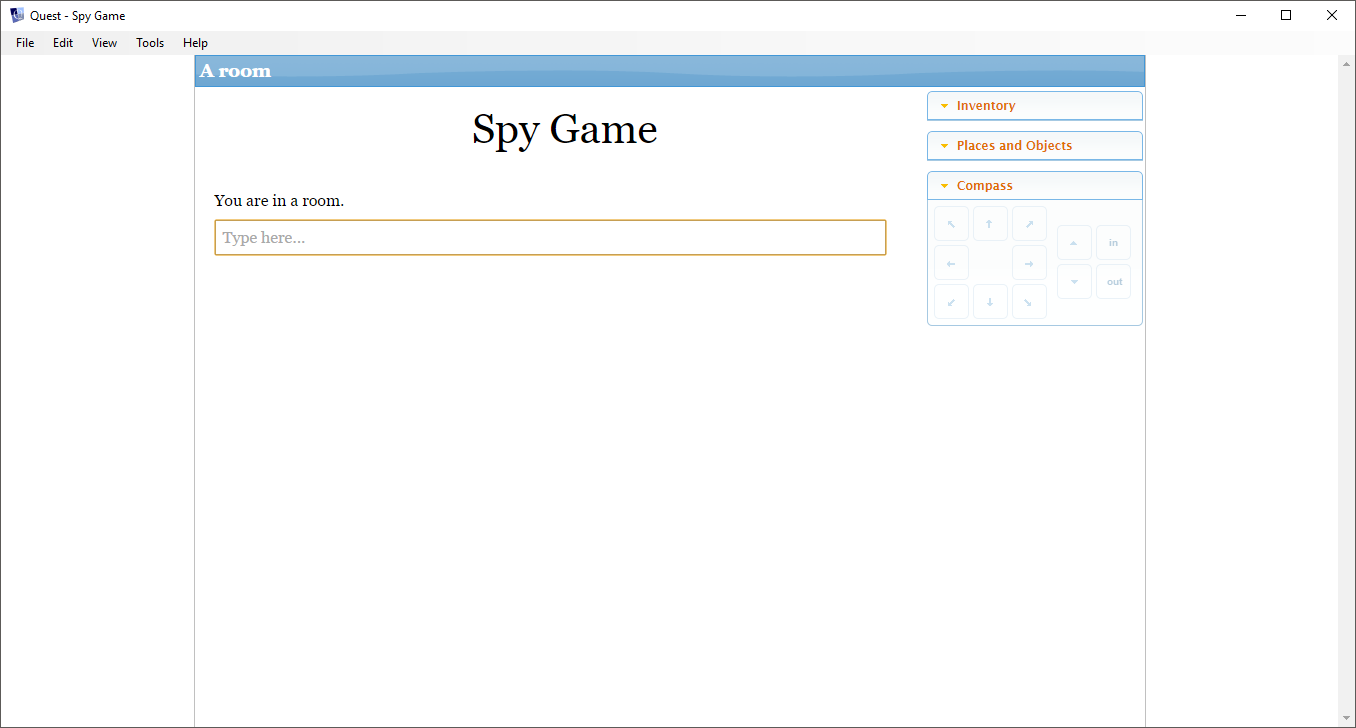The width and height of the screenshot is (1356, 728).
Task: Go west with the compass arrow
Action: [951, 263]
